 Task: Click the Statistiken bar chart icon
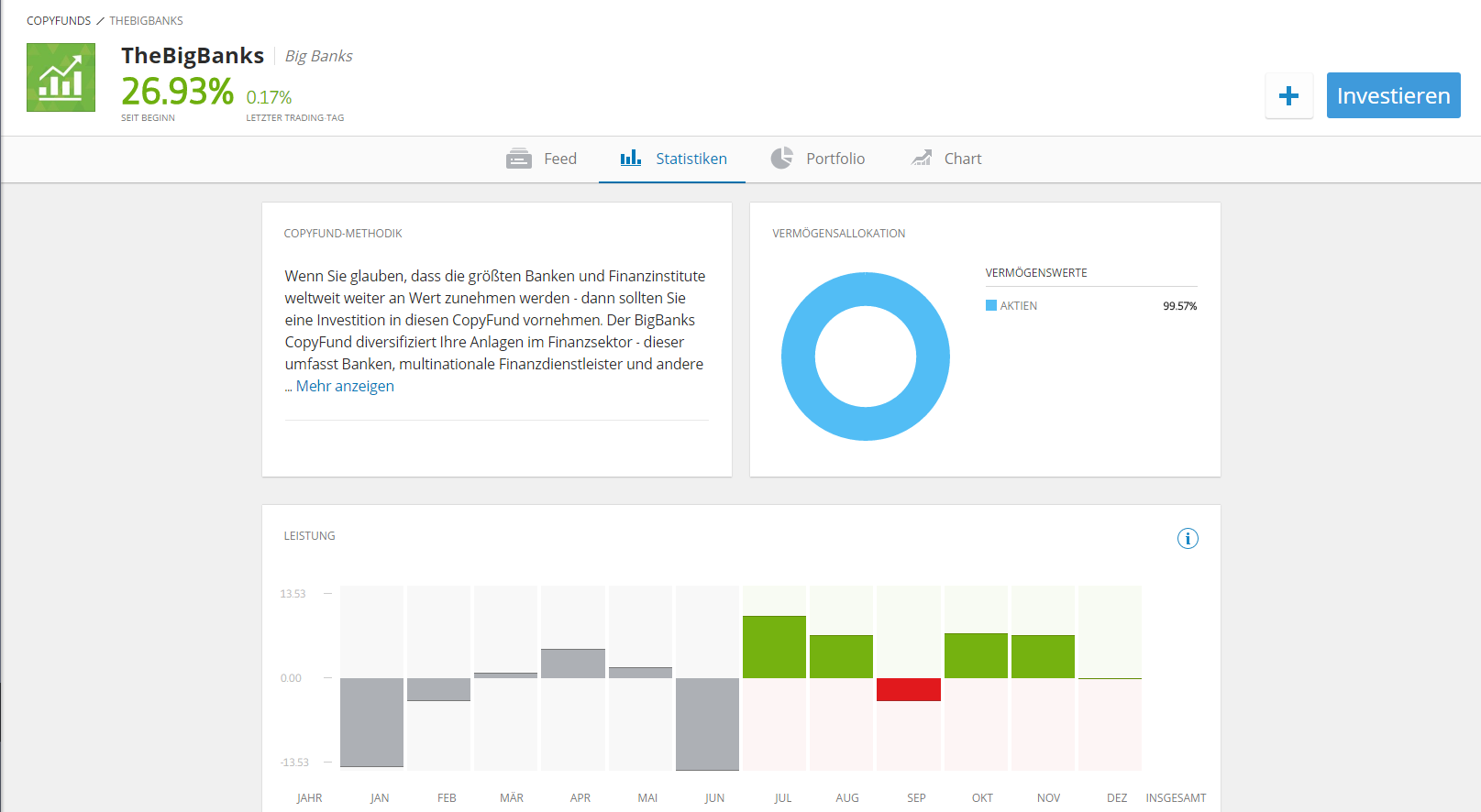pos(631,159)
